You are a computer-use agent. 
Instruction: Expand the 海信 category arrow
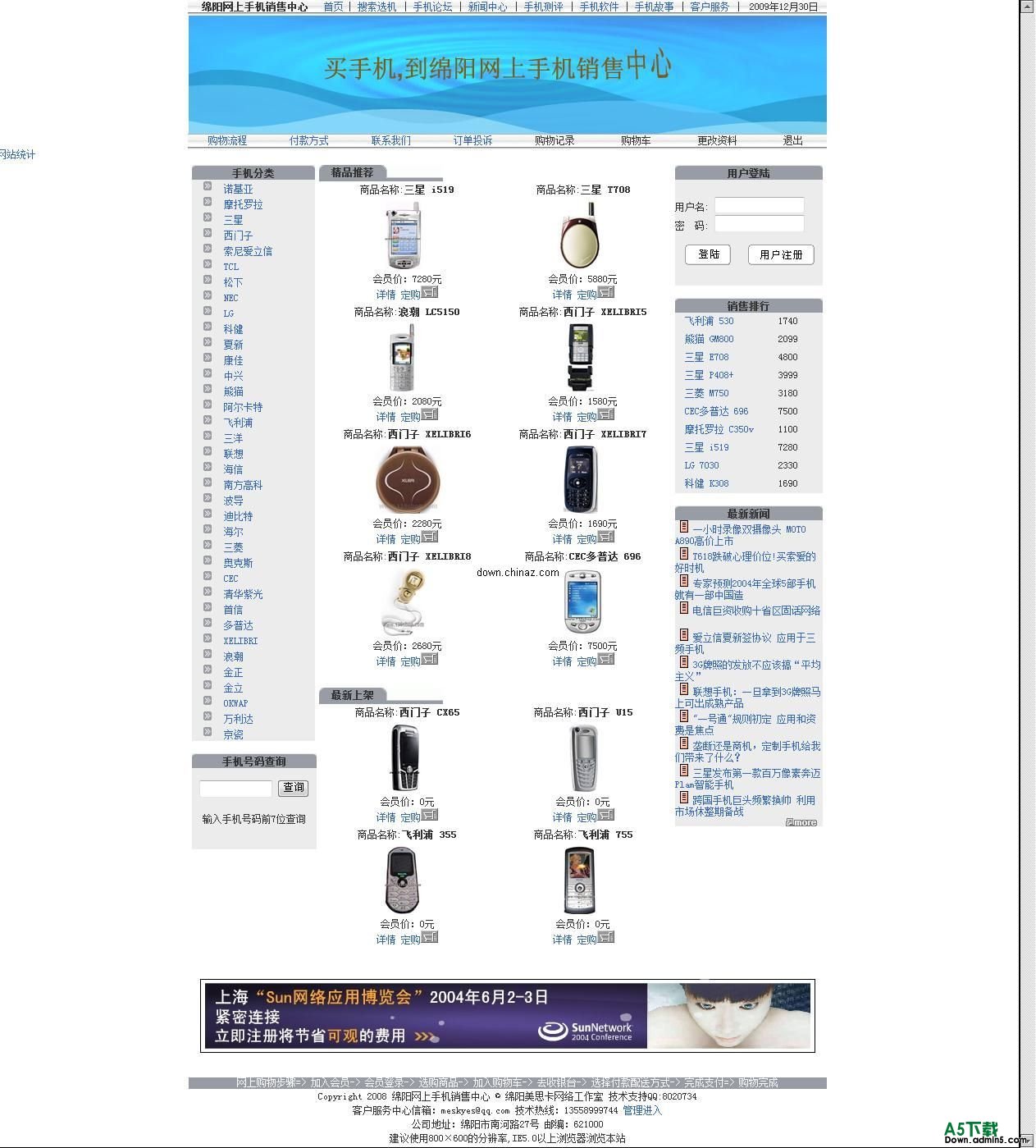click(207, 469)
